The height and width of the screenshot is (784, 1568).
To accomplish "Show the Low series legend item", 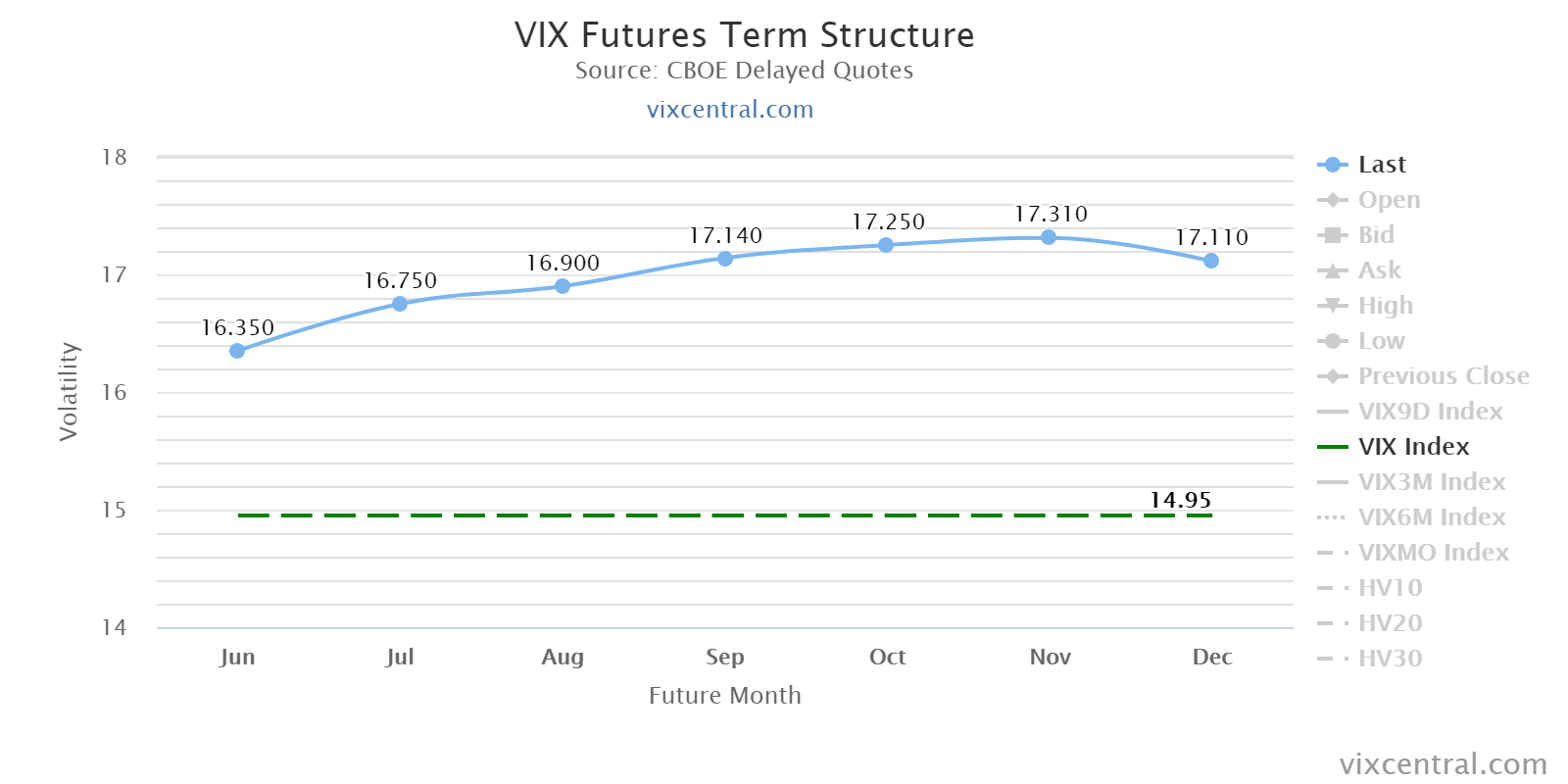I will pyautogui.click(x=1381, y=341).
